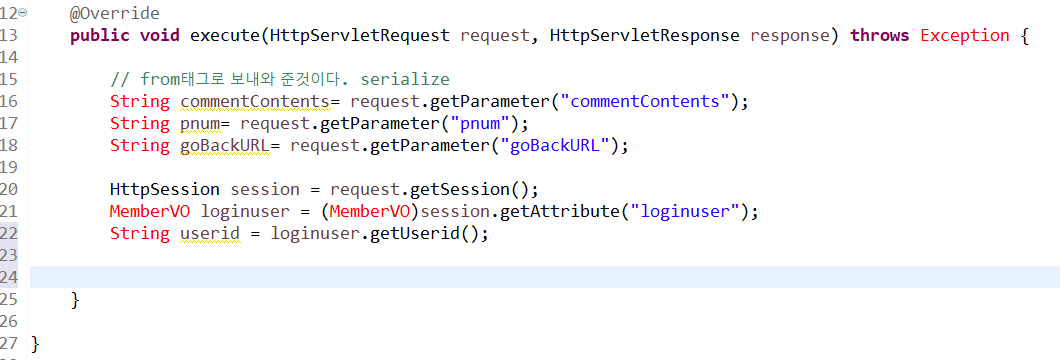Image resolution: width=1060 pixels, height=360 pixels.
Task: Click the @Override annotation
Action: pyautogui.click(x=115, y=14)
